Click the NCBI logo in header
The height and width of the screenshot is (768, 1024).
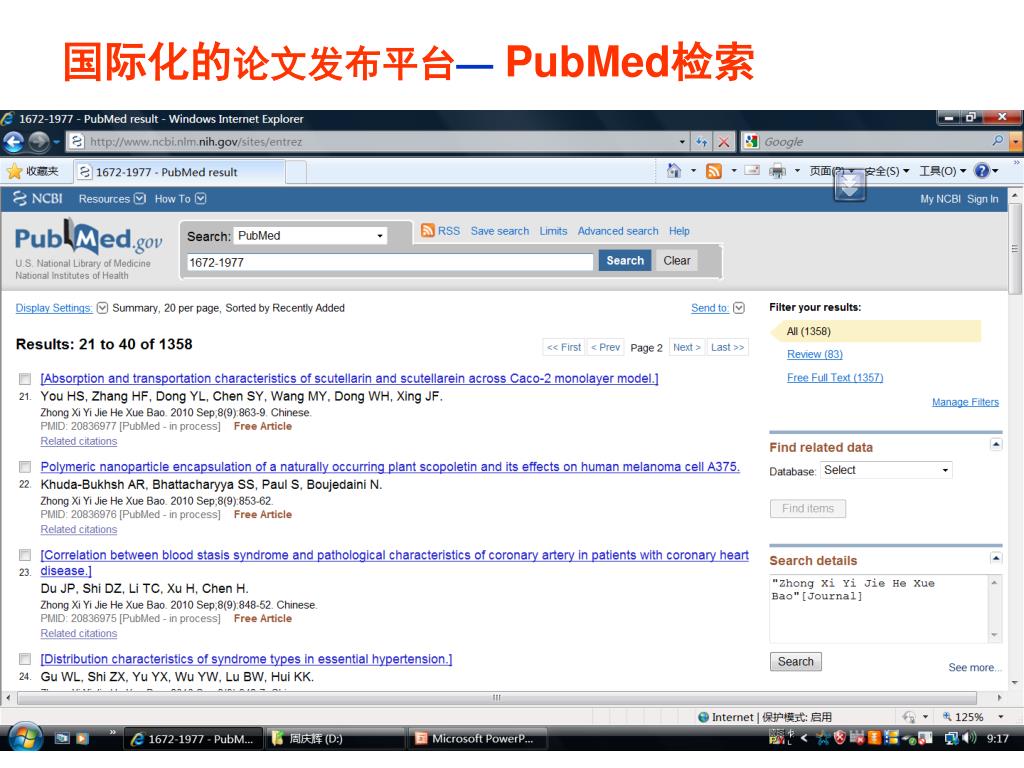[x=38, y=199]
